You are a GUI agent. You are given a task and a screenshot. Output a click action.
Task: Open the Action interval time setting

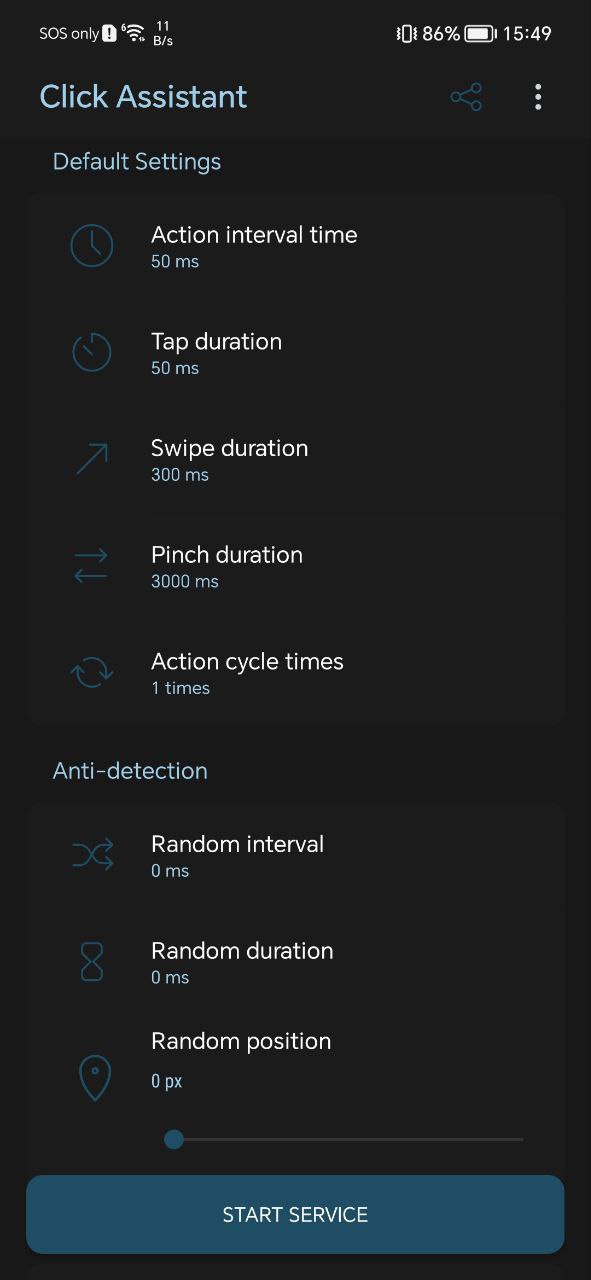[295, 246]
